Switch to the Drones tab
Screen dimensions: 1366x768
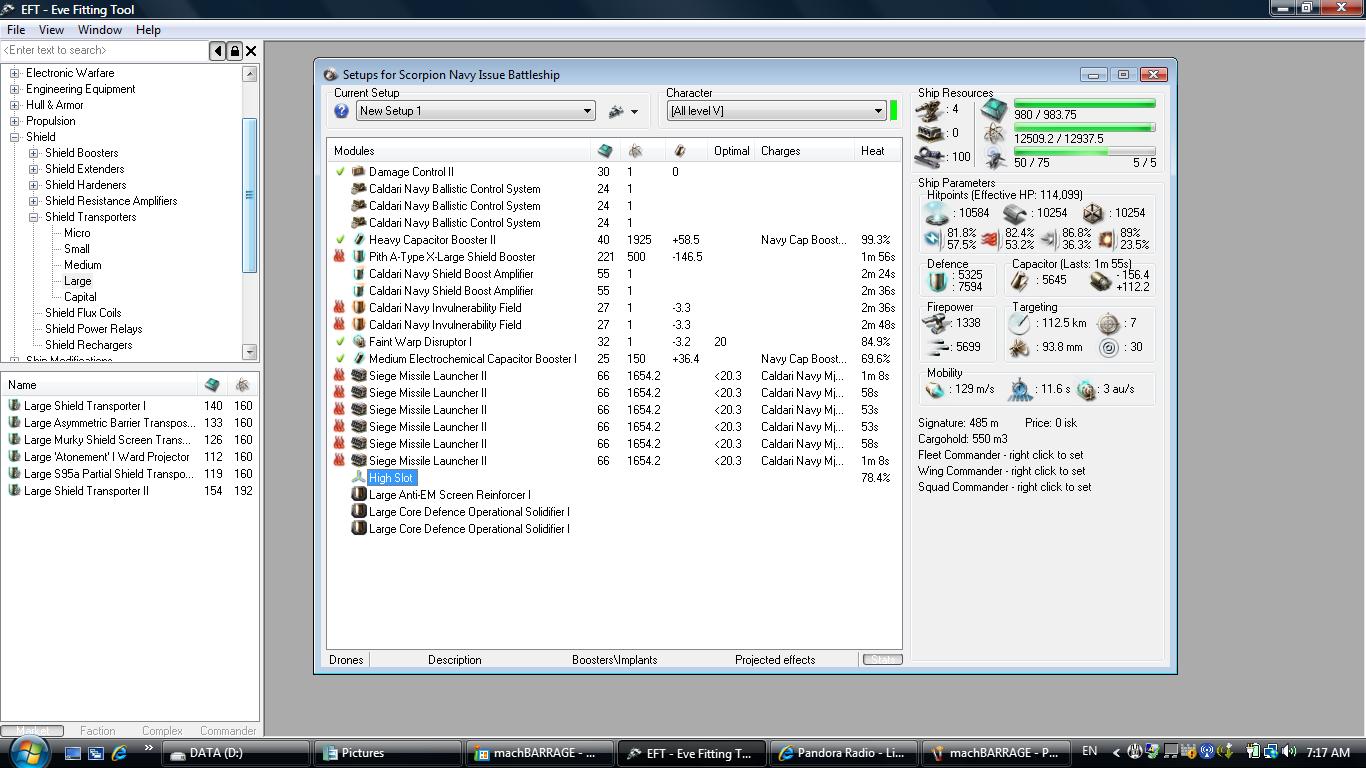pos(347,660)
